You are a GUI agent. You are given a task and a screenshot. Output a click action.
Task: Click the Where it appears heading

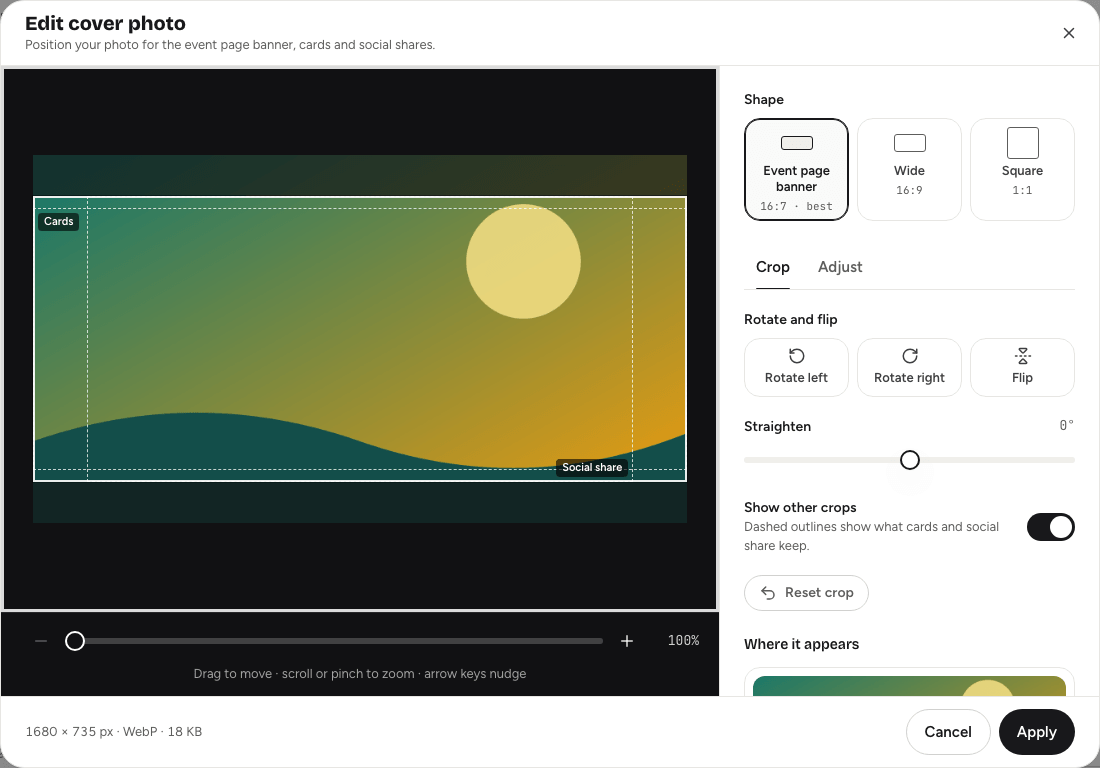(x=801, y=645)
